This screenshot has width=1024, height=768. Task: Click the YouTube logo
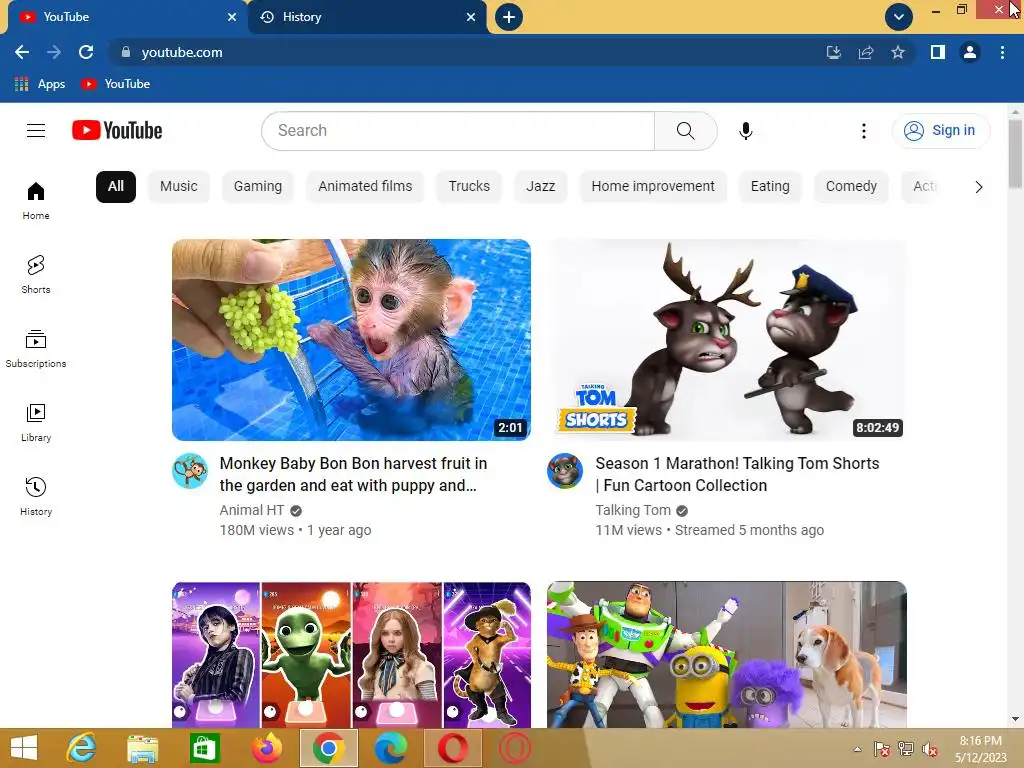[117, 131]
